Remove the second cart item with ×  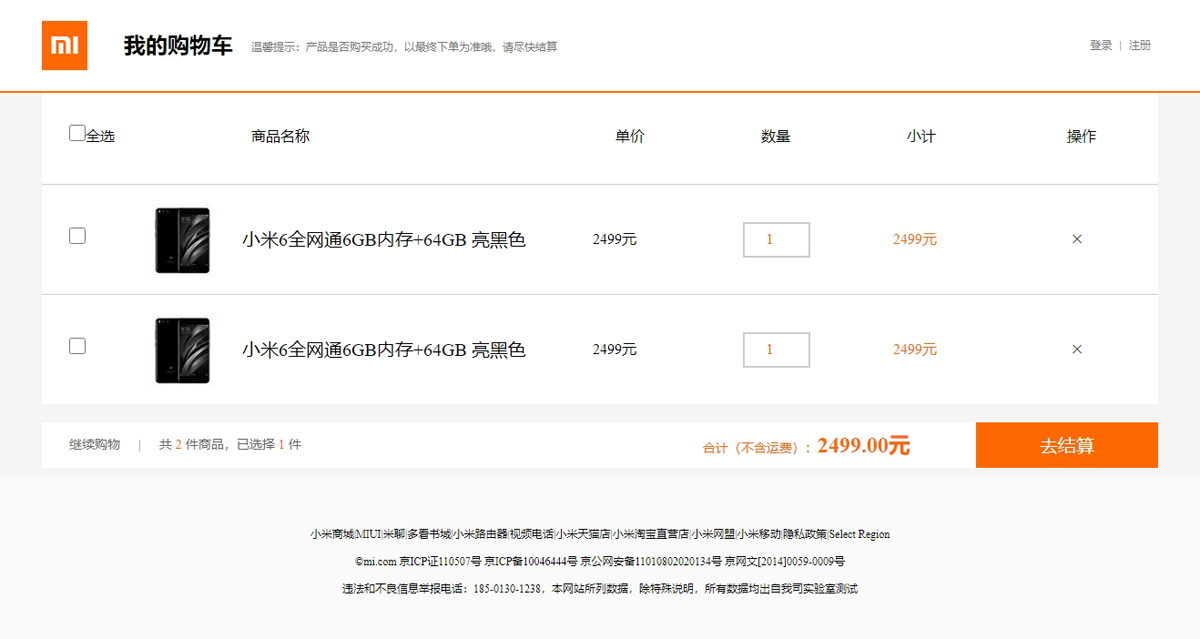click(x=1077, y=349)
